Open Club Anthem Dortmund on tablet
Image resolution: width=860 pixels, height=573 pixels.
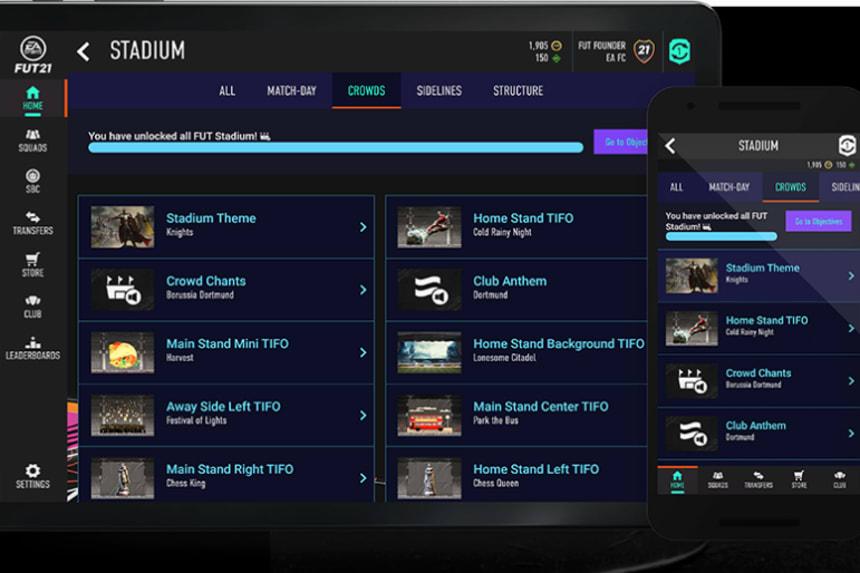point(517,290)
